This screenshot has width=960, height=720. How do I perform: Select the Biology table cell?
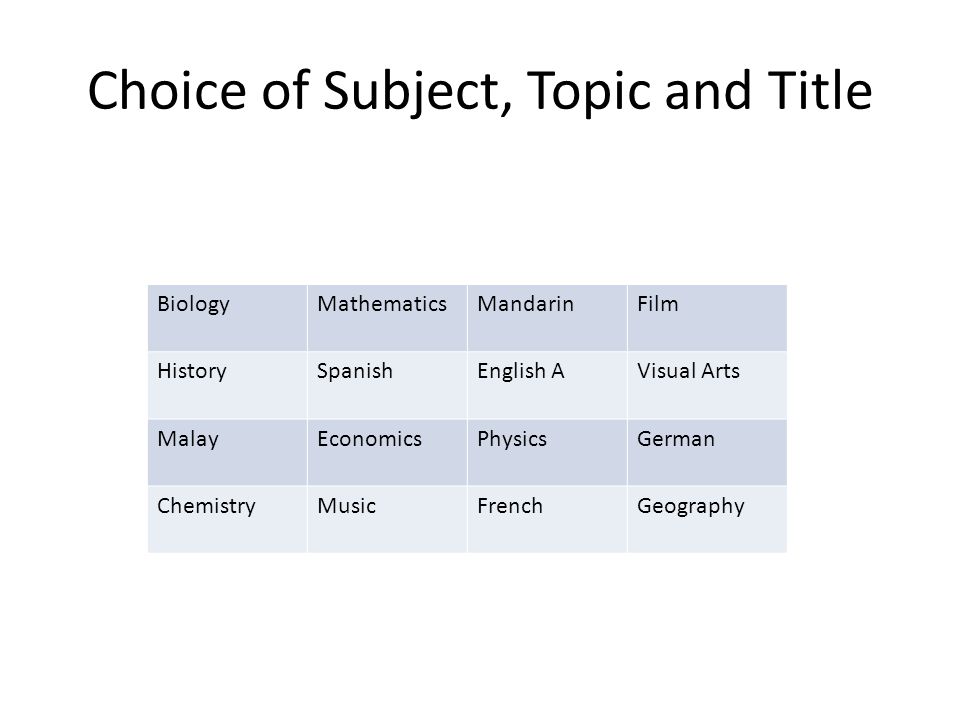click(x=227, y=318)
